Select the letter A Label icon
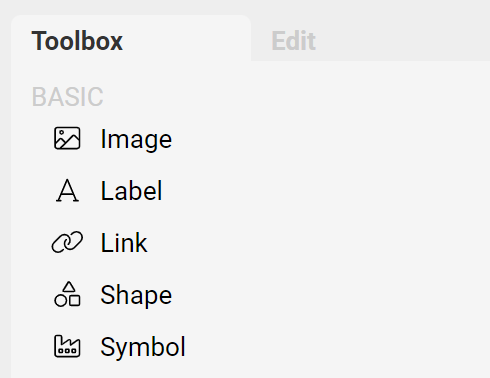 tap(67, 190)
